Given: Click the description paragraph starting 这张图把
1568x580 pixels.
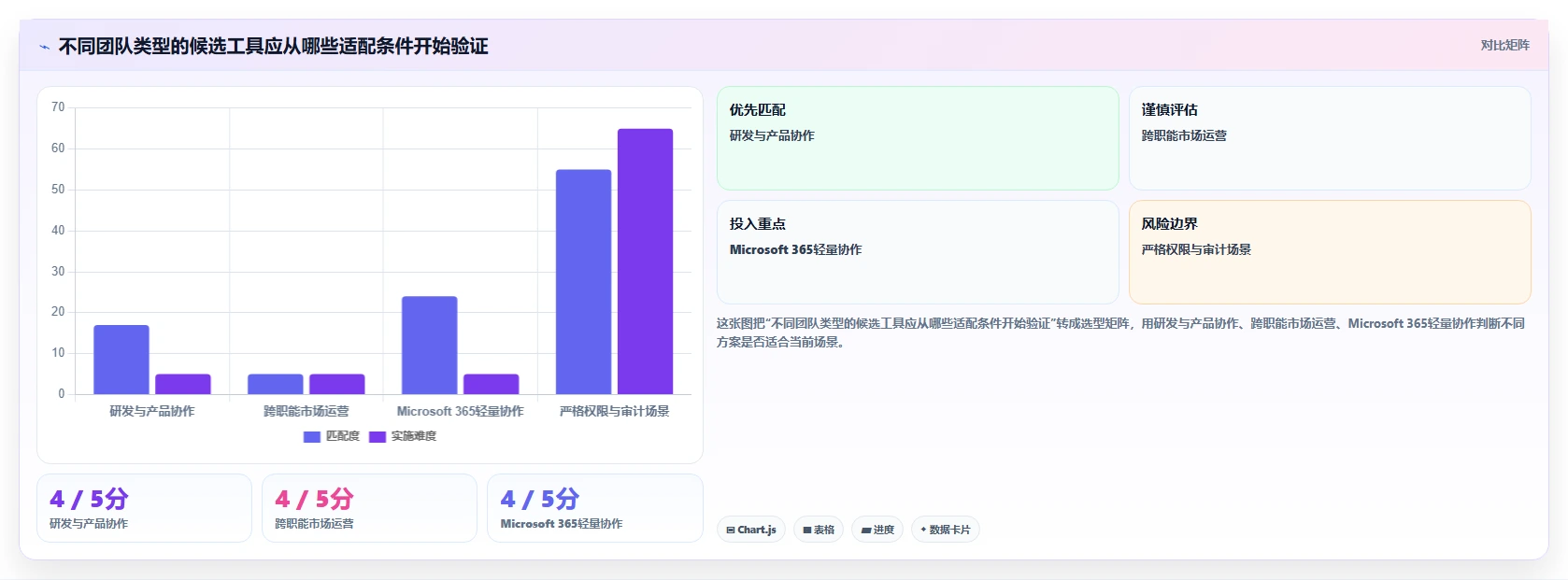Looking at the screenshot, I should click(x=1121, y=332).
